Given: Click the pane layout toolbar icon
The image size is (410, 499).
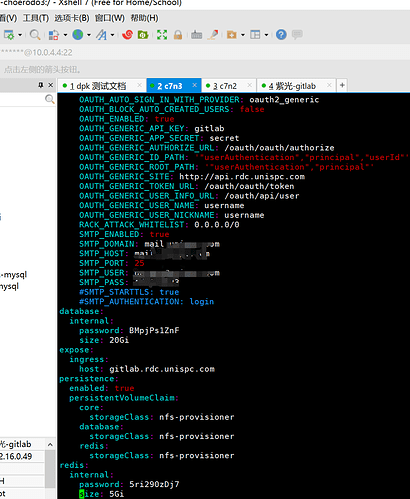Looking at the screenshot, I should pos(255,35).
